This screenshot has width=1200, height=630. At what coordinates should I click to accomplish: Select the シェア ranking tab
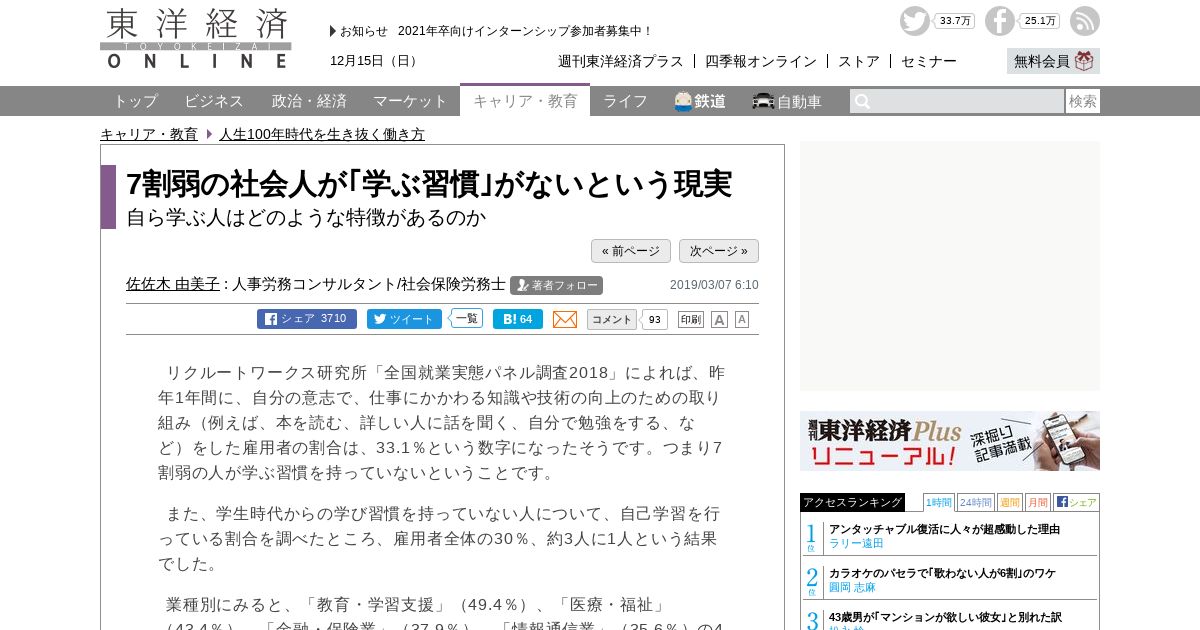coord(1076,502)
